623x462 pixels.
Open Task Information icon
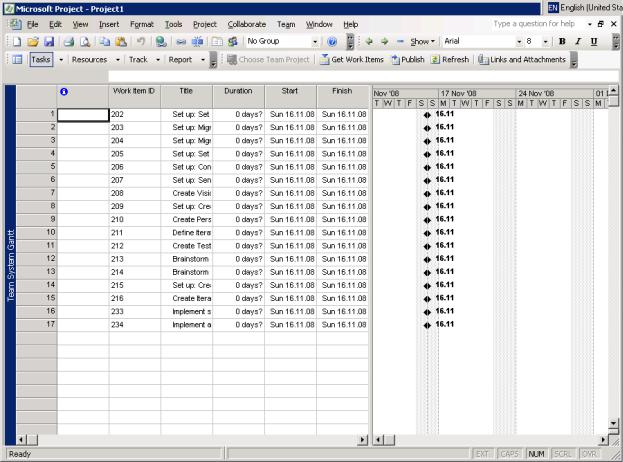[x=217, y=41]
